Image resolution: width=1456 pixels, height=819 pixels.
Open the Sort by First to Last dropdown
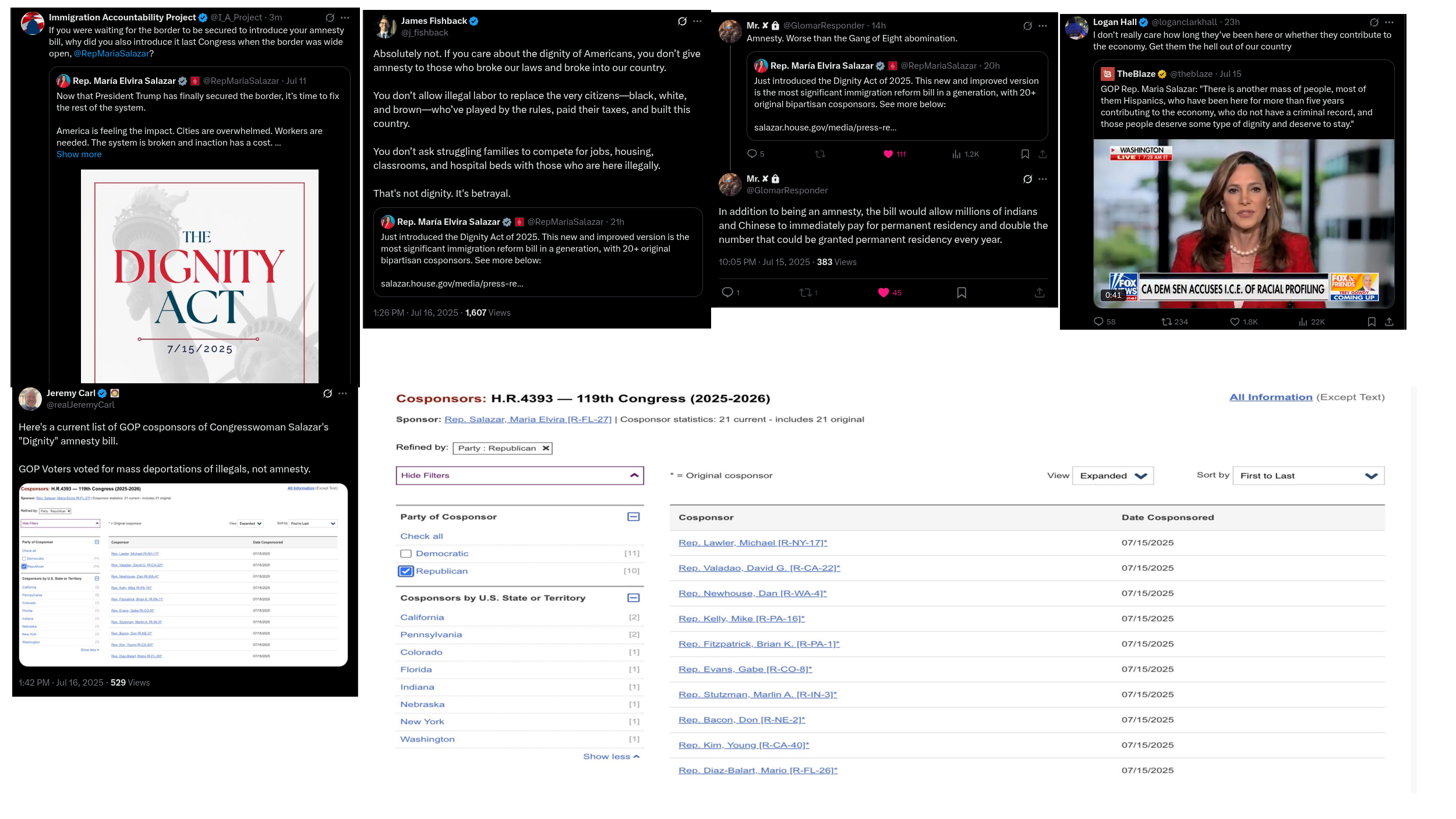pyautogui.click(x=1308, y=476)
